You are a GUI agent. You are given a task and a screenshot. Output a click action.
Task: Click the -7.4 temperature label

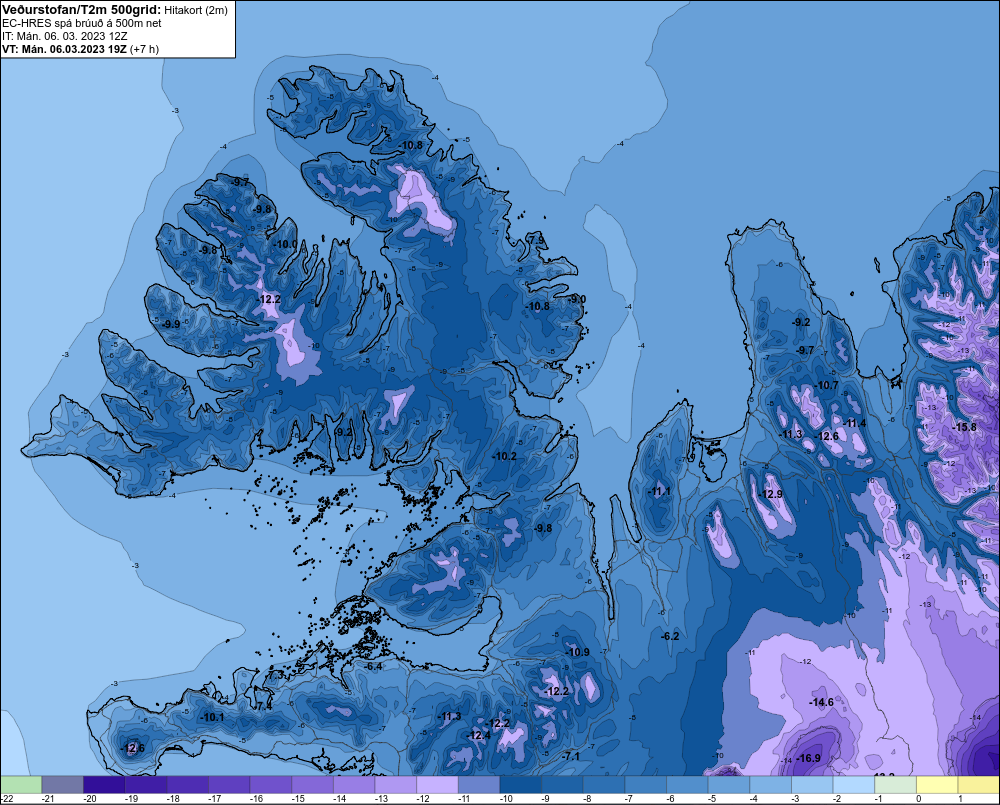point(263,706)
